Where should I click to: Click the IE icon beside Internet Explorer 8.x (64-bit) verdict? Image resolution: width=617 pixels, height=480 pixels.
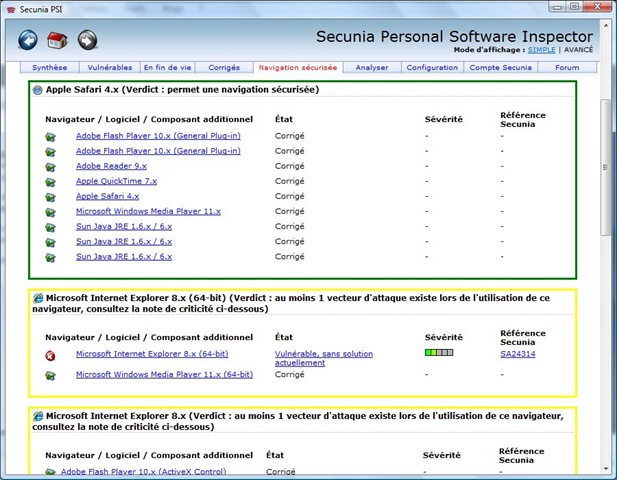pyautogui.click(x=38, y=298)
